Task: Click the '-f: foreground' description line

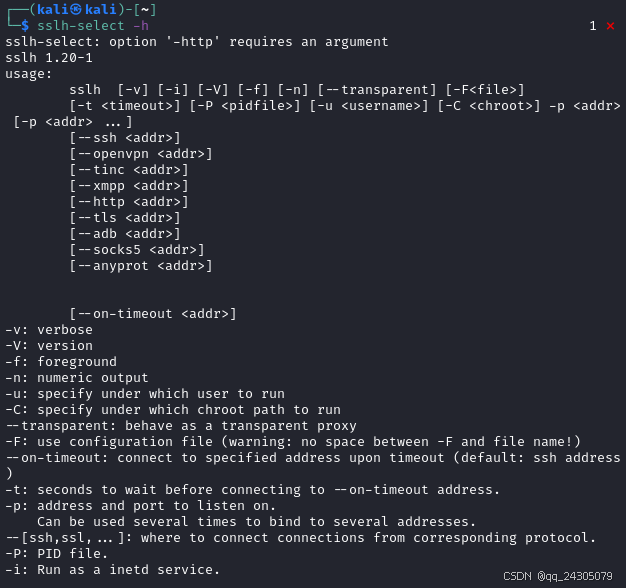Action: [61, 362]
